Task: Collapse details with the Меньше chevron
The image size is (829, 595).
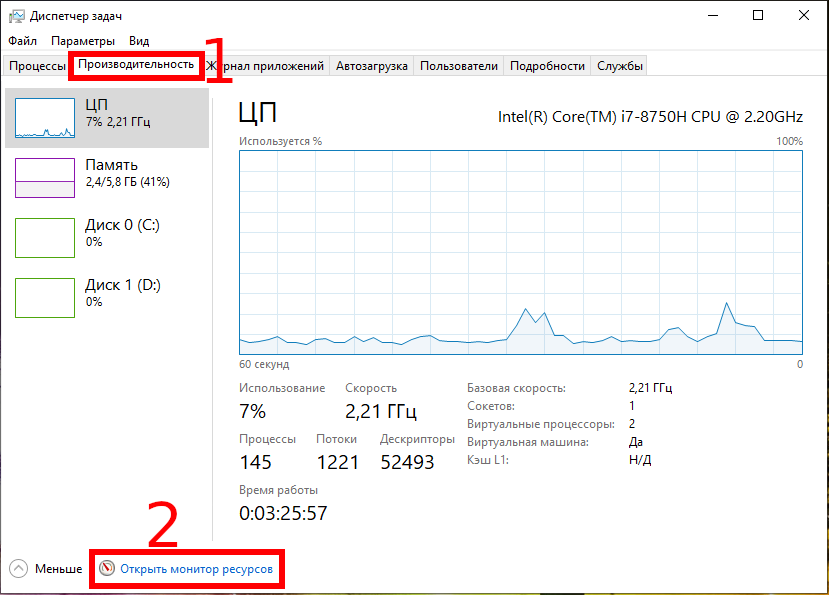Action: 19,569
